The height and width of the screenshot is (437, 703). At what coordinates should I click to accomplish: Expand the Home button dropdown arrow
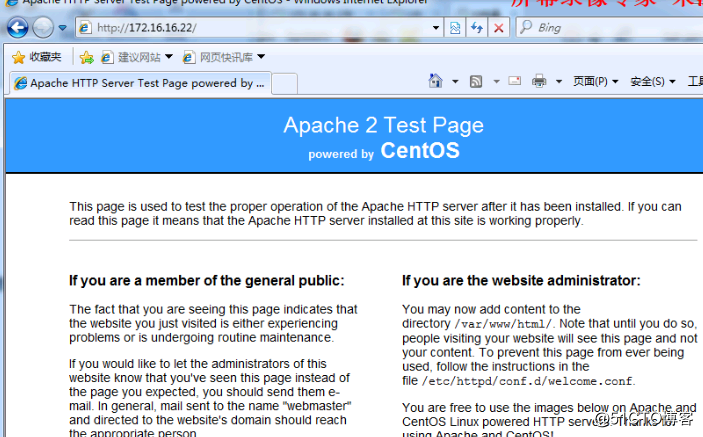[455, 82]
